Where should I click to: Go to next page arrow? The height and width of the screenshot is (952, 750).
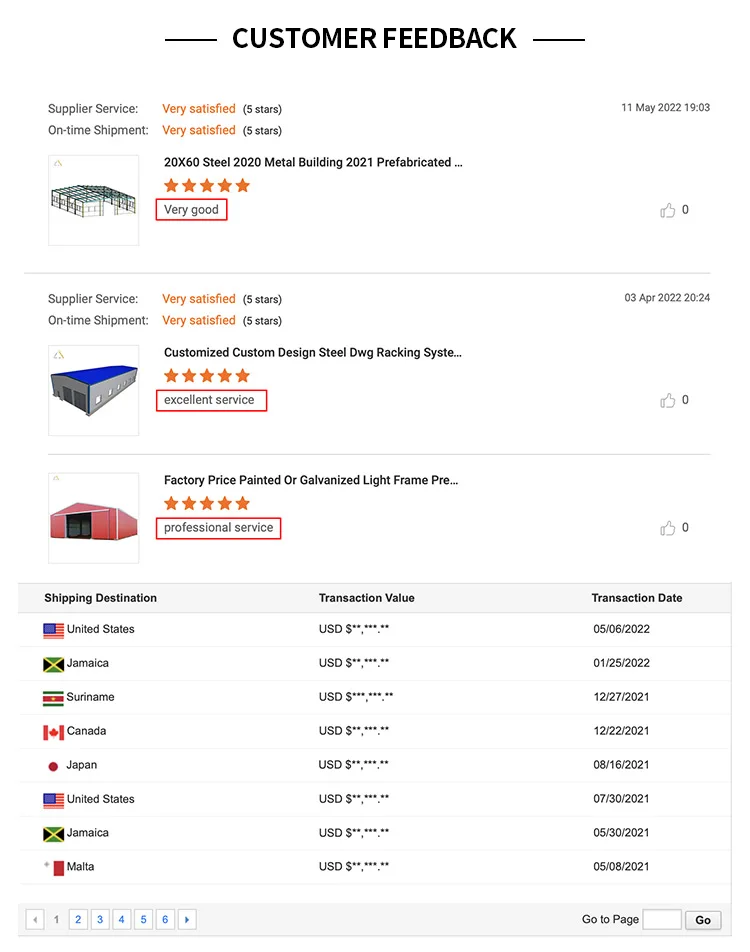tap(187, 920)
